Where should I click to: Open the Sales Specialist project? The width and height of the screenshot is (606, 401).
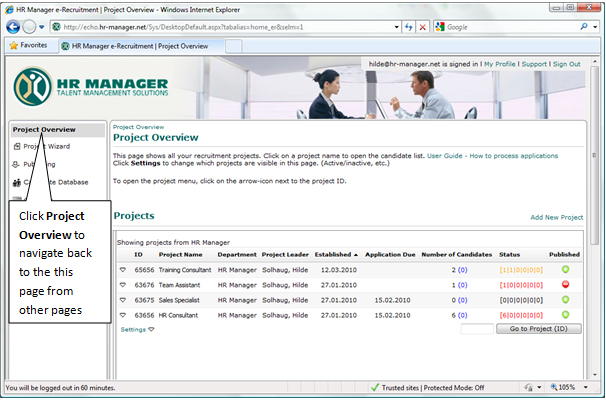pyautogui.click(x=179, y=300)
